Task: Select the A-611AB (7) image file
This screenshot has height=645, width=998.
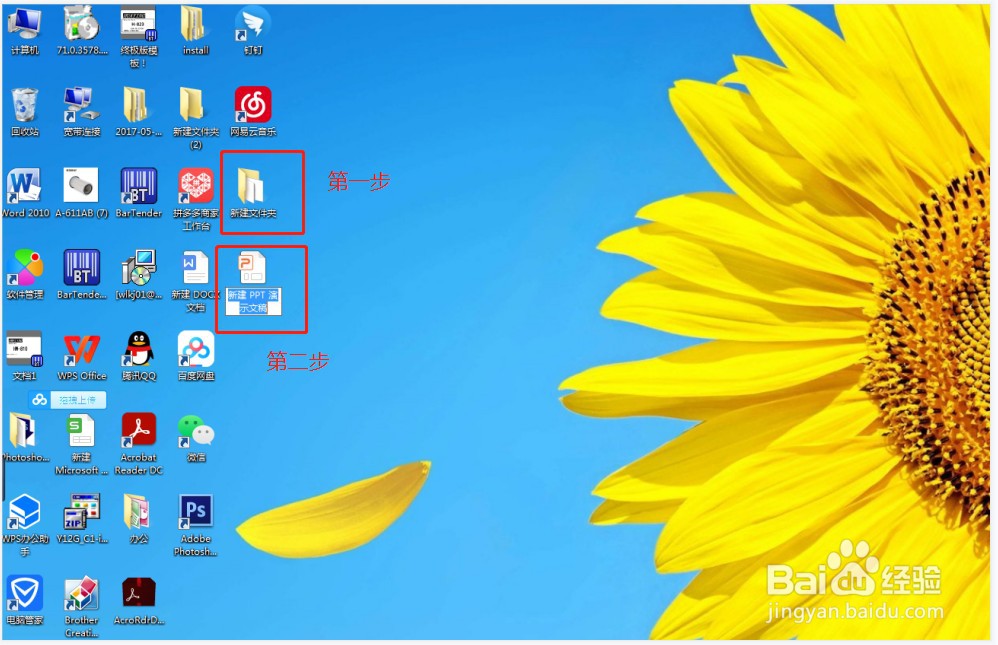Action: [81, 193]
